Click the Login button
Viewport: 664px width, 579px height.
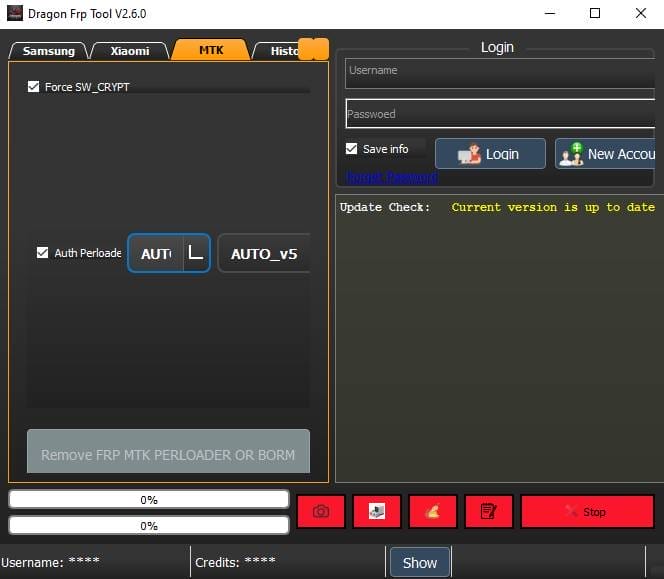pos(490,154)
